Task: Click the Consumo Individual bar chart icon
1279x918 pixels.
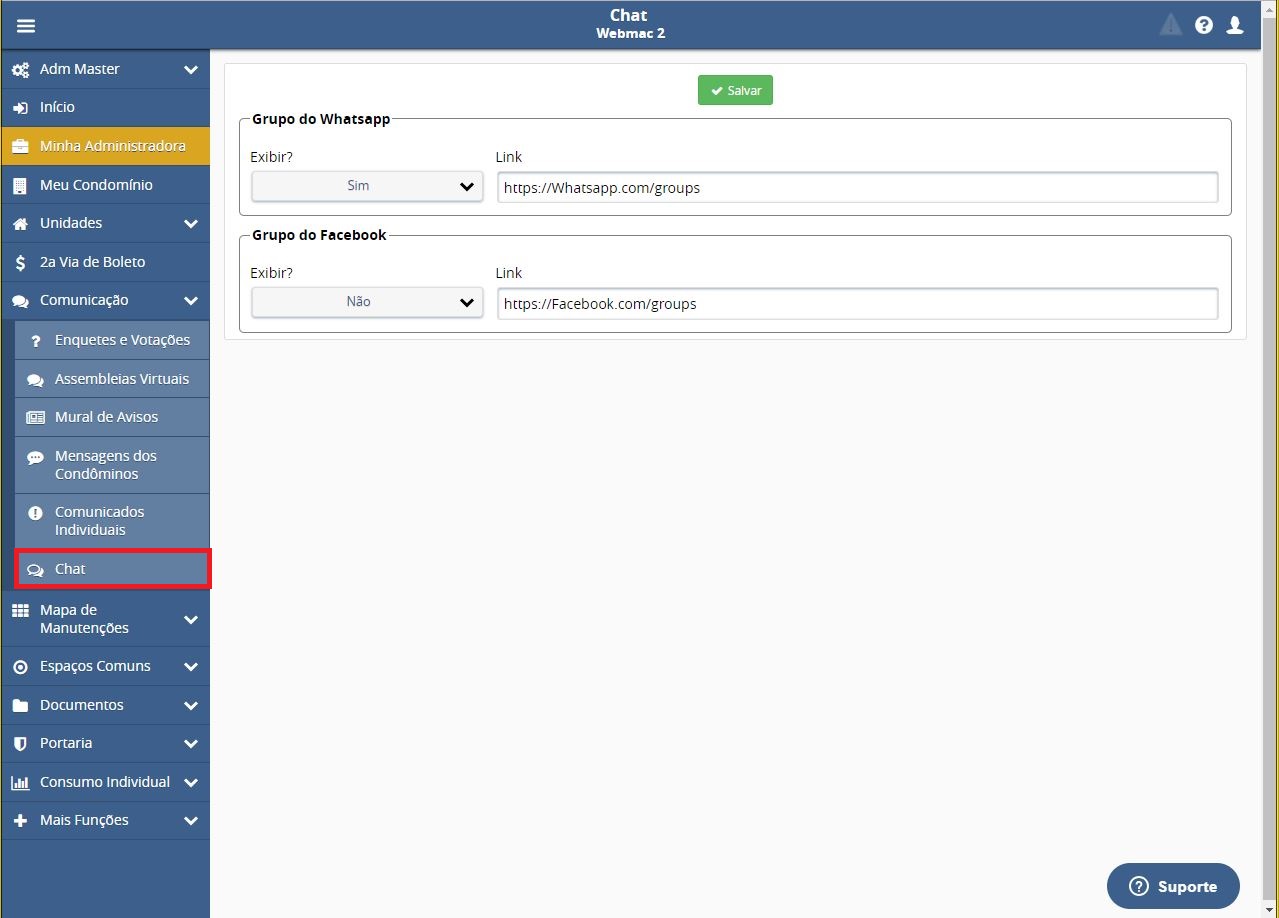Action: pyautogui.click(x=20, y=783)
